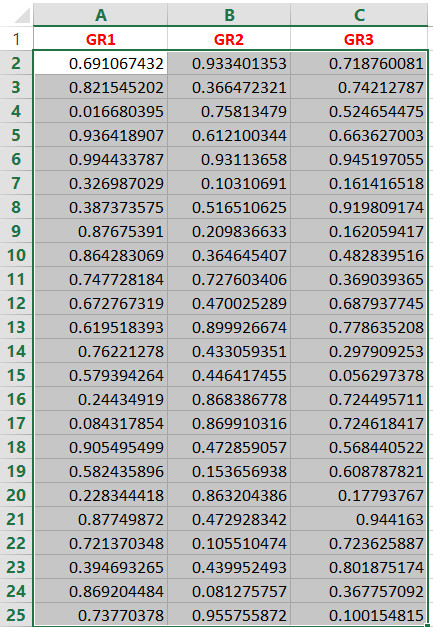Select row 21 header

click(16, 519)
